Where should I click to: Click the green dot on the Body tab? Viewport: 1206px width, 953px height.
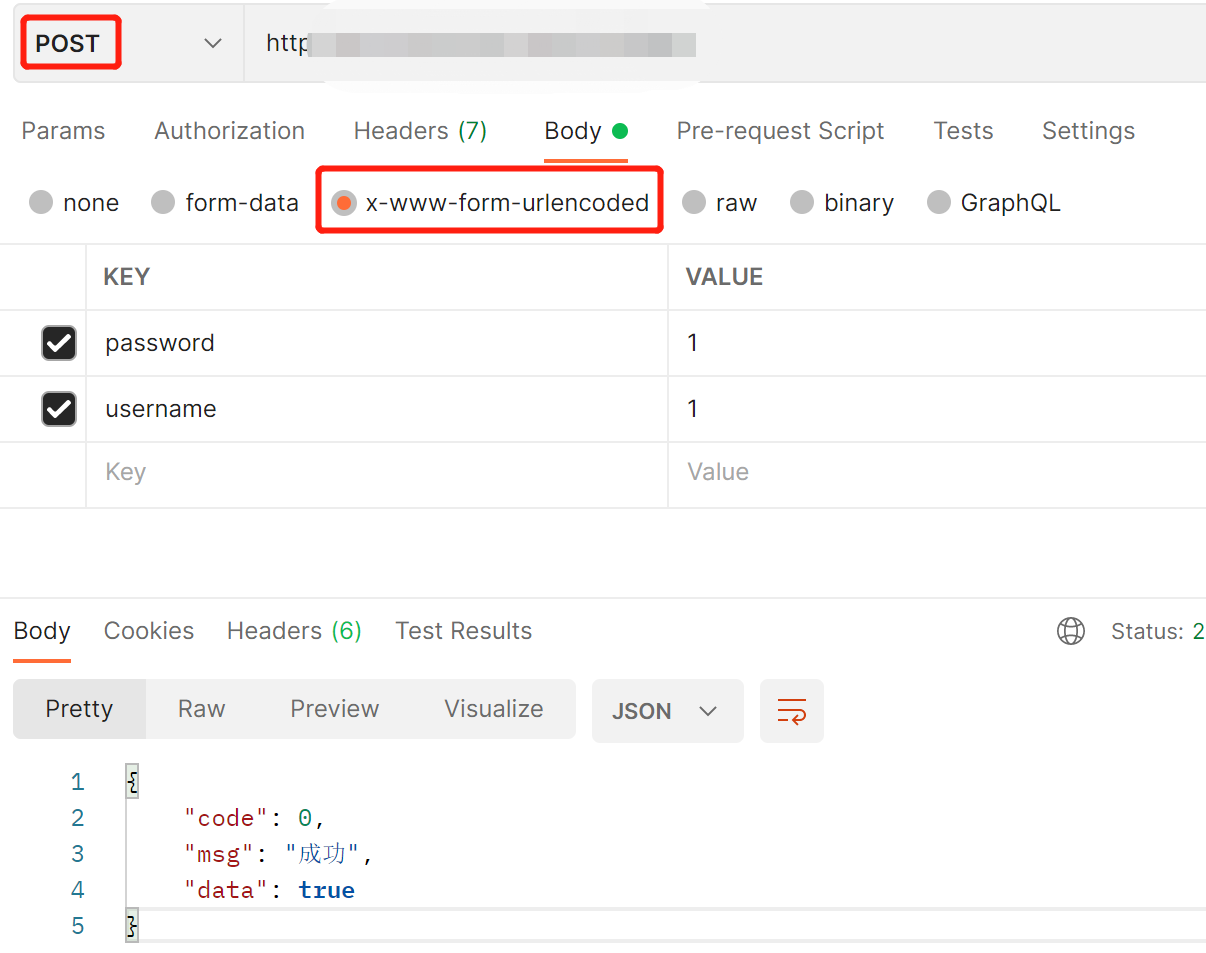pyautogui.click(x=620, y=131)
